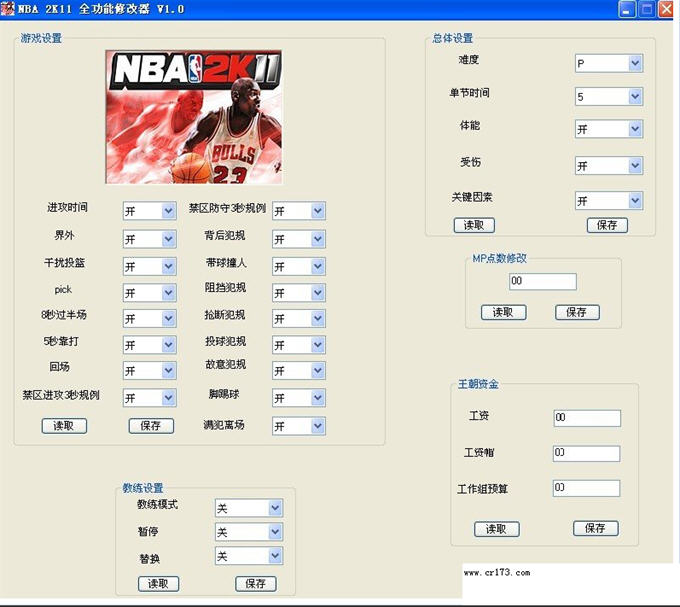Expand the 禁区进攻3秒规例 dropdown

(150, 398)
